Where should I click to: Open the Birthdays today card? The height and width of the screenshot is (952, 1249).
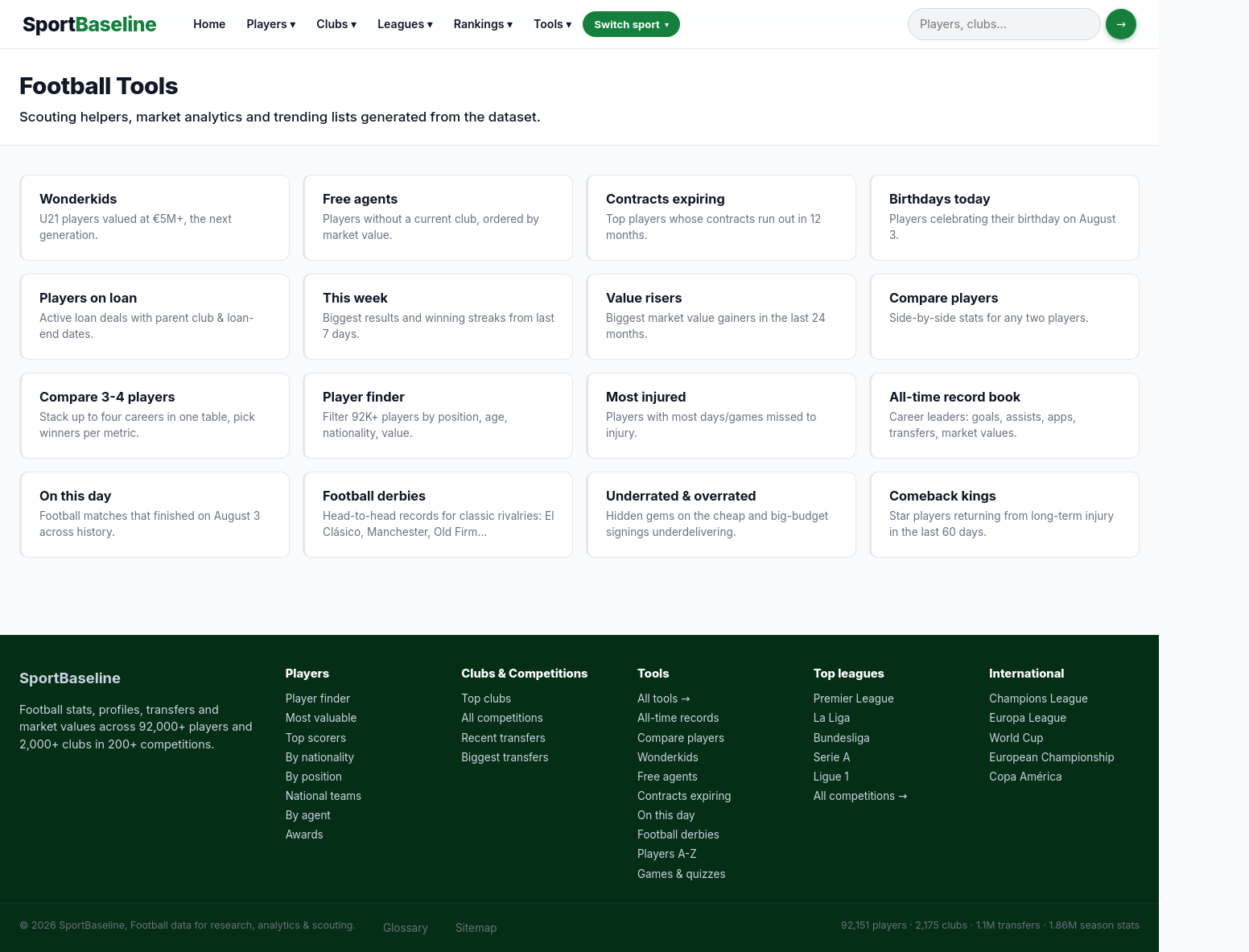(x=1004, y=217)
